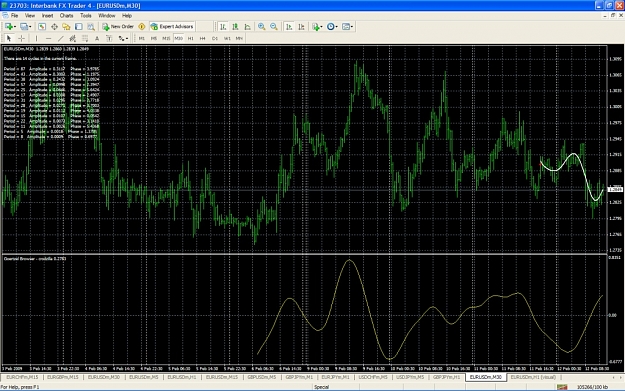Screen dimensions: 625x391
Task: Expand the New Chart dropdown arrow
Action: pyautogui.click(x=15, y=27)
